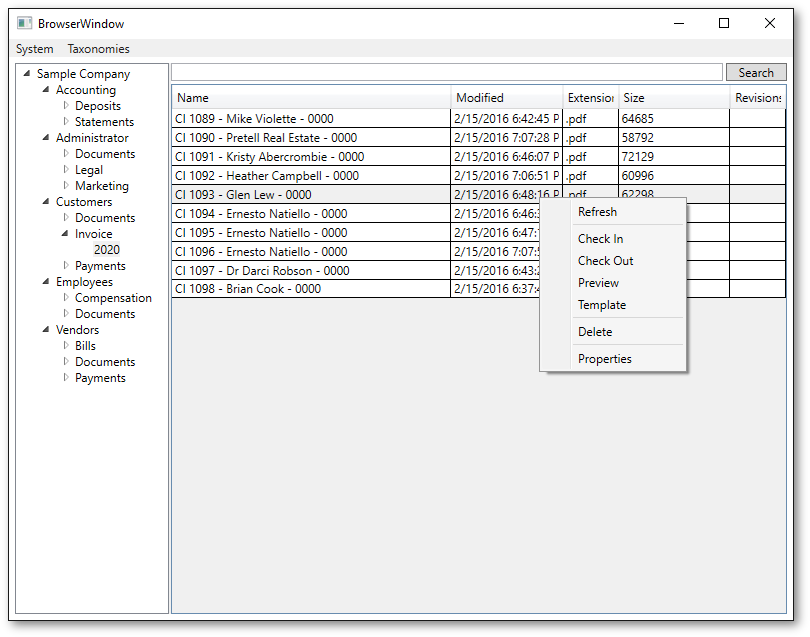This screenshot has height=637, width=810.
Task: Click modified date 2/15/2016 6:42:45
Action: [x=506, y=119]
